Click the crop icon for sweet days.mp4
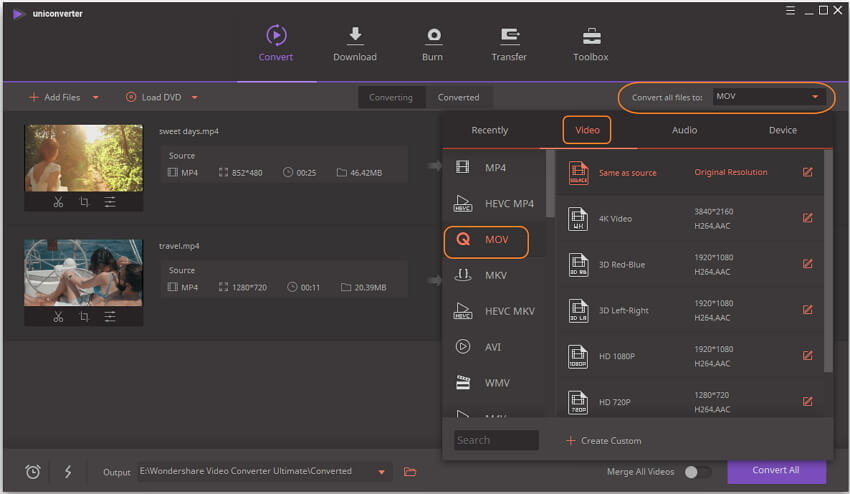This screenshot has height=494, width=850. click(x=84, y=202)
